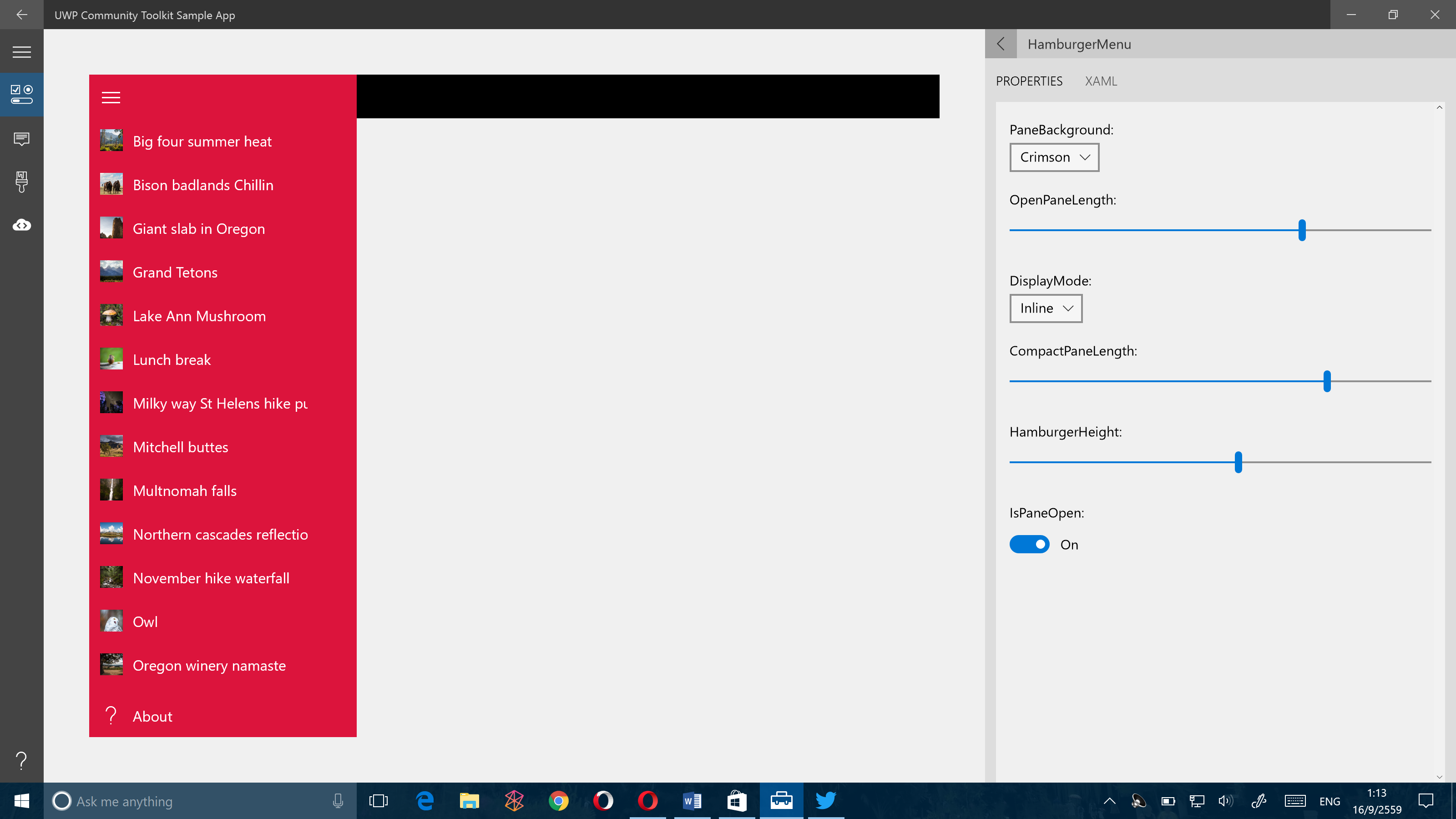1456x819 pixels.
Task: Click the OpenPaneLength slider thumb
Action: [1302, 230]
